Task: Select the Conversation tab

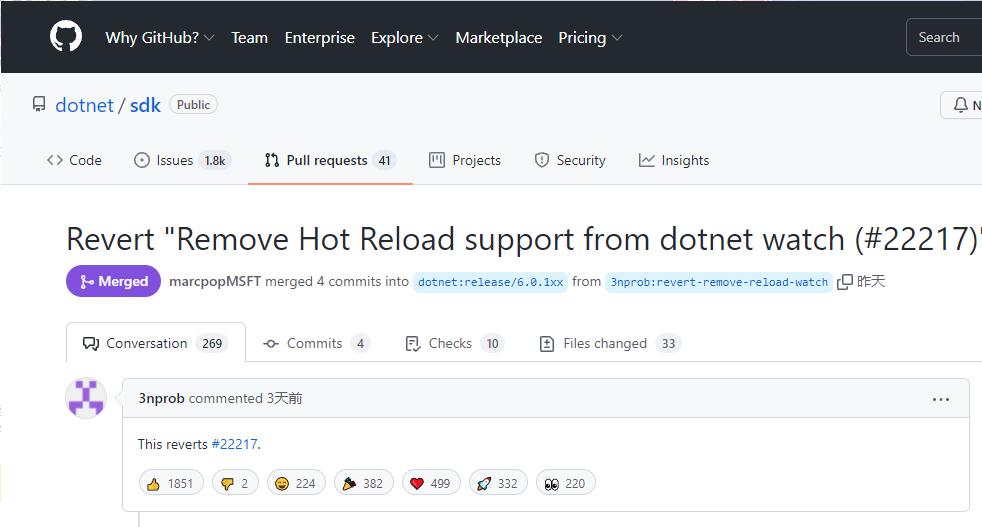Action: (156, 343)
